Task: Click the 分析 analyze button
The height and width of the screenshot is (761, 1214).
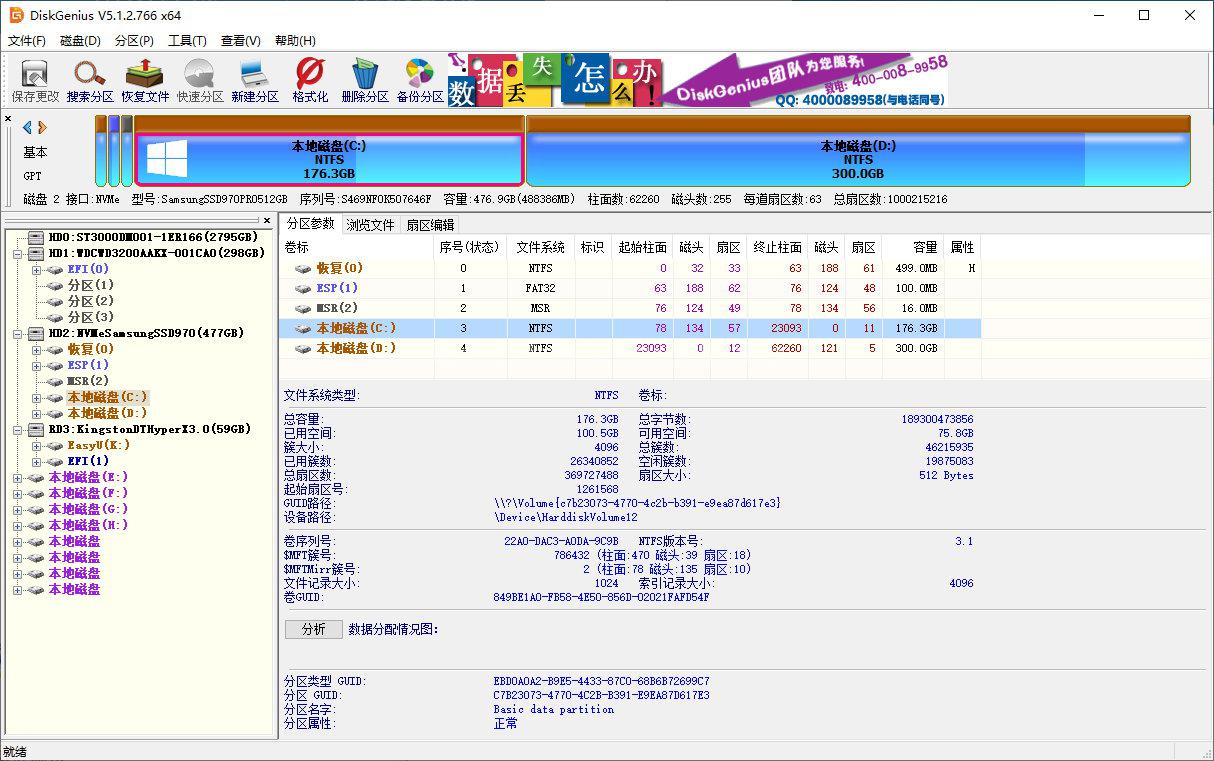Action: [x=313, y=629]
